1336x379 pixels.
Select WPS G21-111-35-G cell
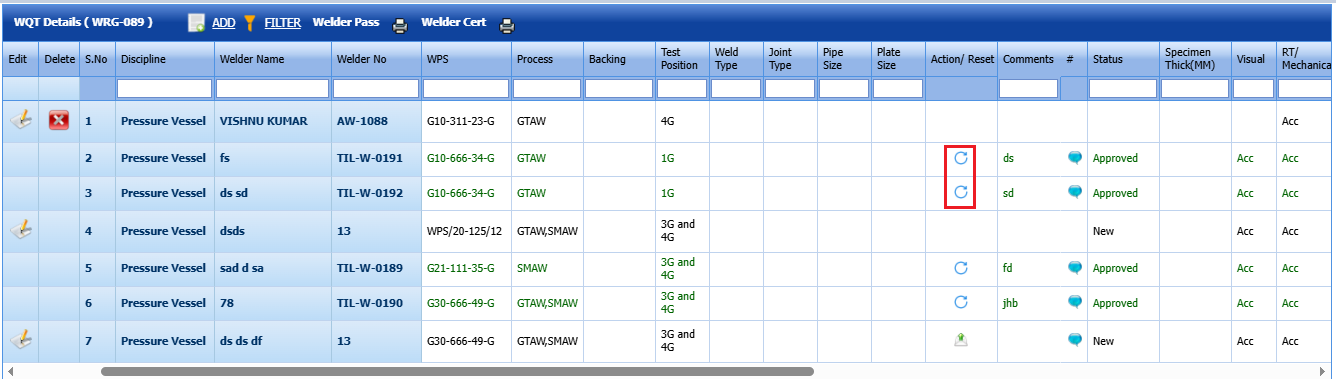click(460, 268)
